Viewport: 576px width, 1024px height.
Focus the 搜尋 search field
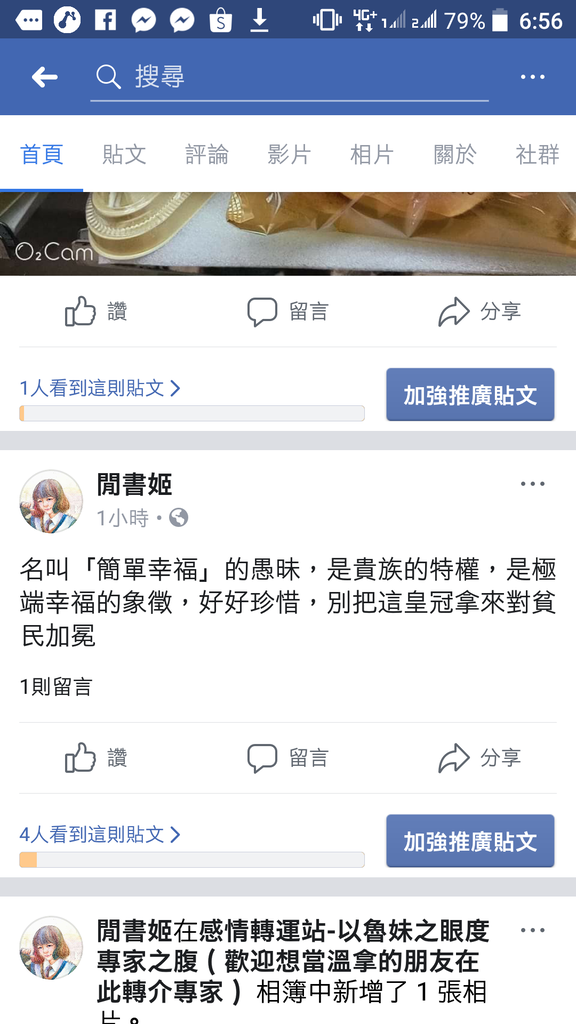coord(289,78)
